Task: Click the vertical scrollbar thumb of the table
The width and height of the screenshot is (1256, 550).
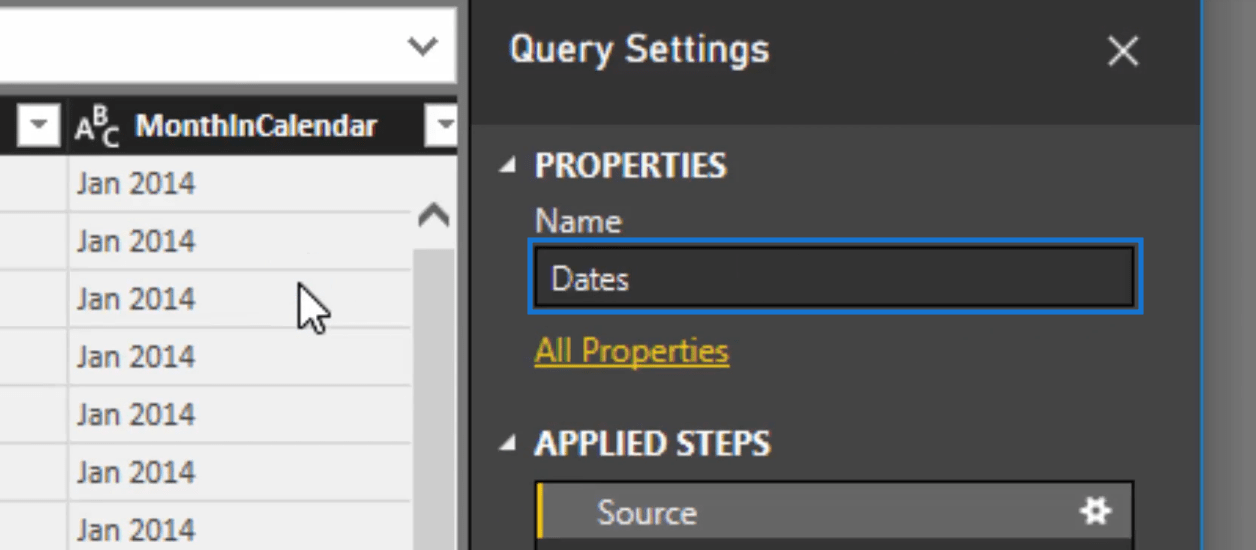Action: pyautogui.click(x=433, y=398)
